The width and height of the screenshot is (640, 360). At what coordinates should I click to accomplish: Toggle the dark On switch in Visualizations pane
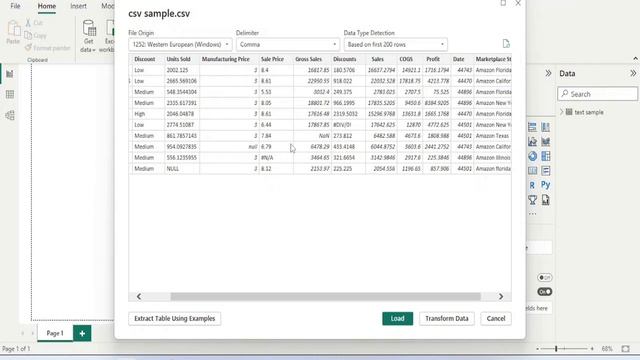(x=544, y=292)
